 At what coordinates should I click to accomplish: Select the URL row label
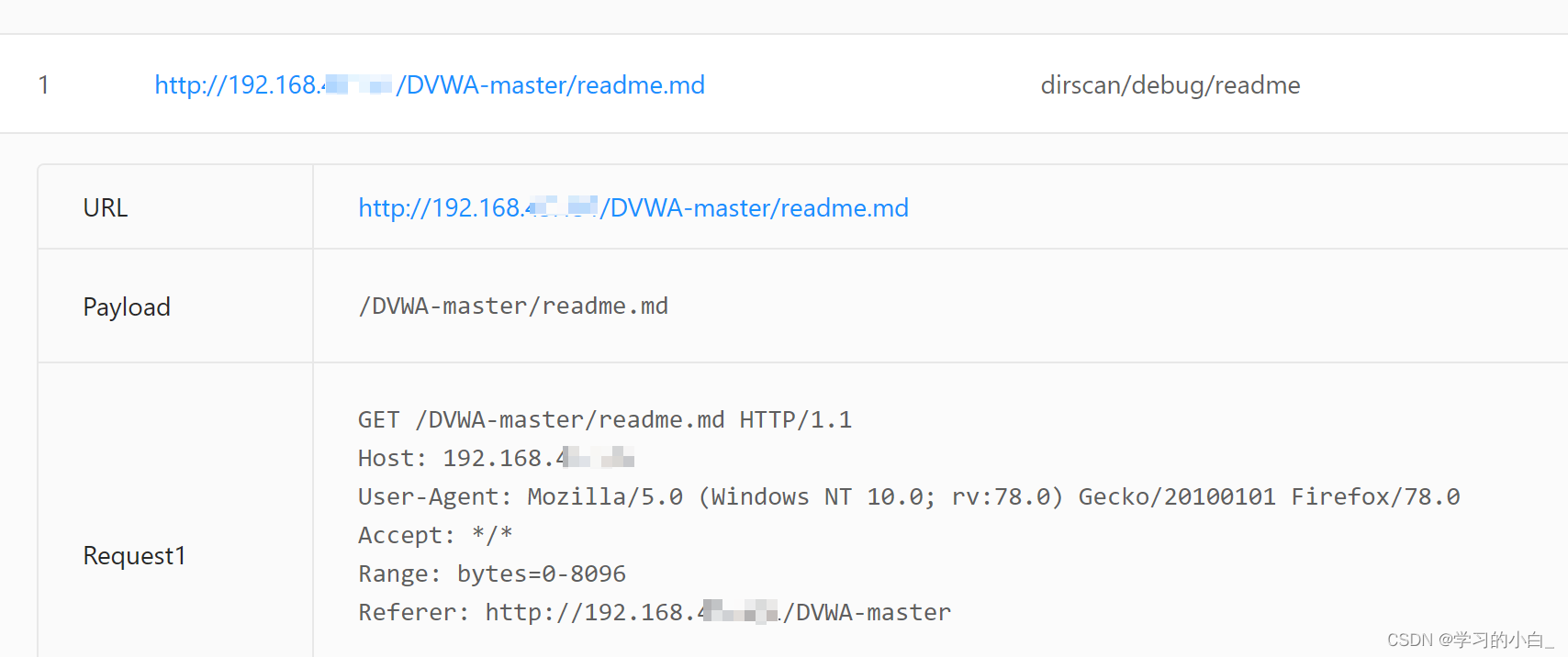105,207
